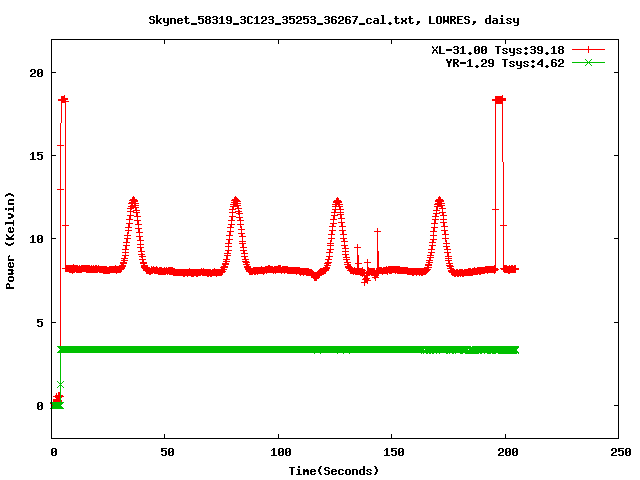Click x-axis tick label 150
640x480 pixels.
pyautogui.click(x=393, y=452)
